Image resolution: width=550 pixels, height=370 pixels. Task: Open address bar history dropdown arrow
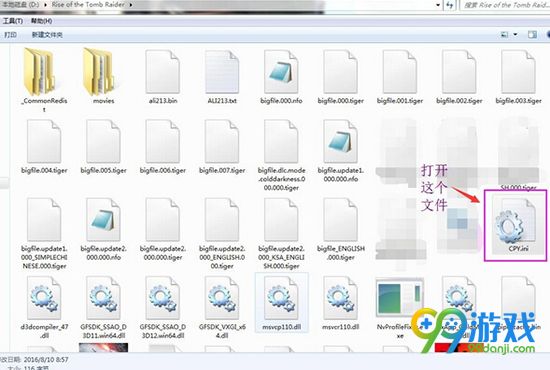point(438,5)
